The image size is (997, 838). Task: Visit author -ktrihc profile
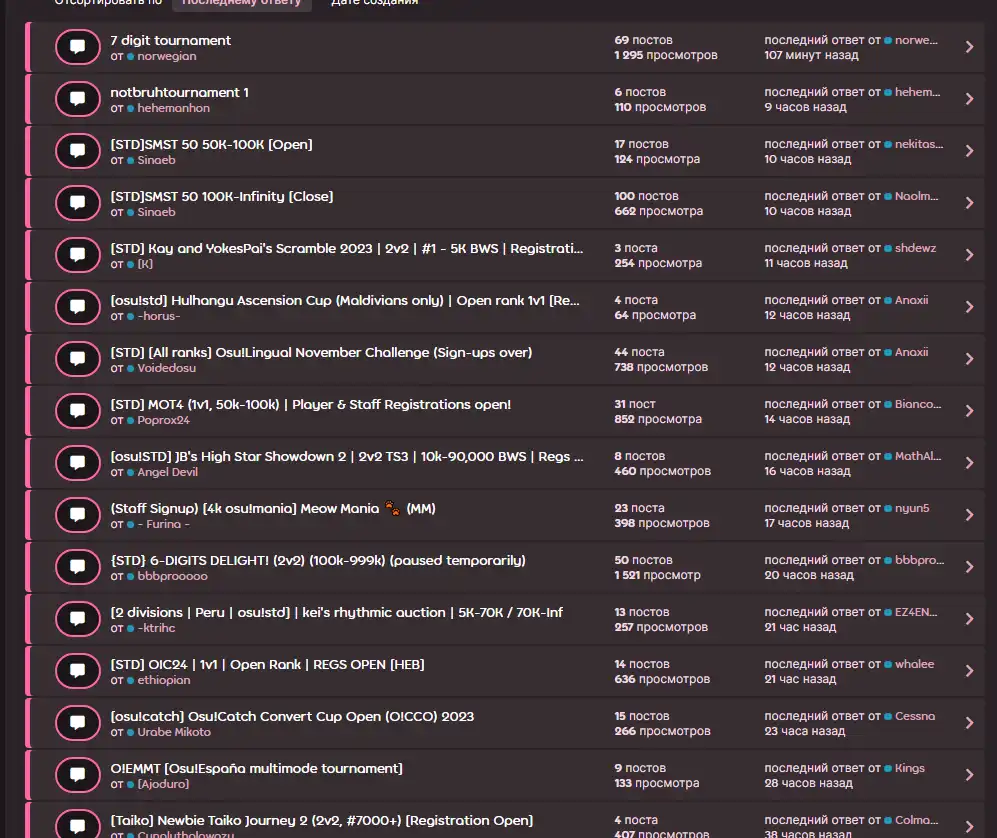click(156, 628)
